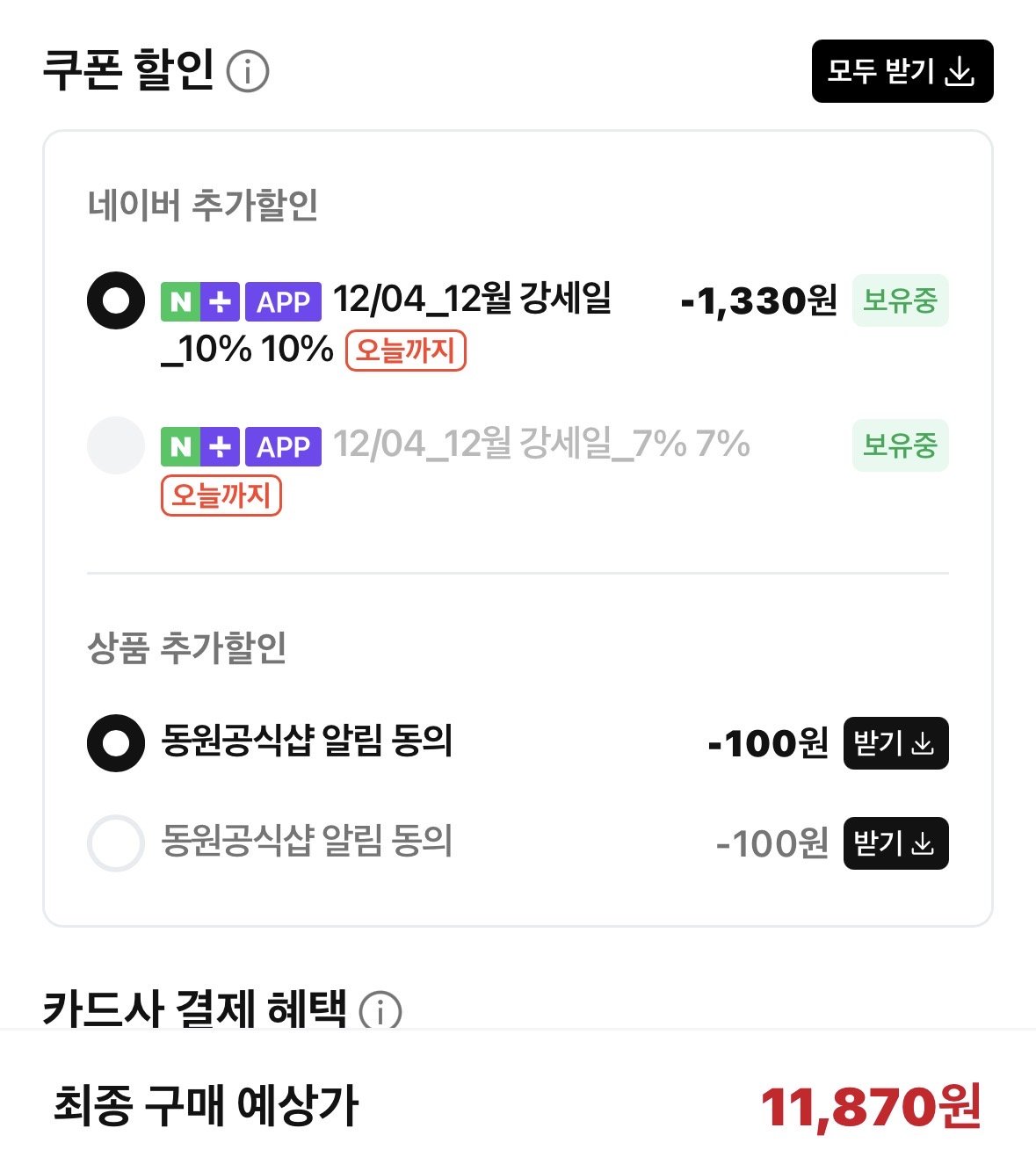Select the first 동원공식샵 알림 동의 radio button
1036x1157 pixels.
(116, 743)
